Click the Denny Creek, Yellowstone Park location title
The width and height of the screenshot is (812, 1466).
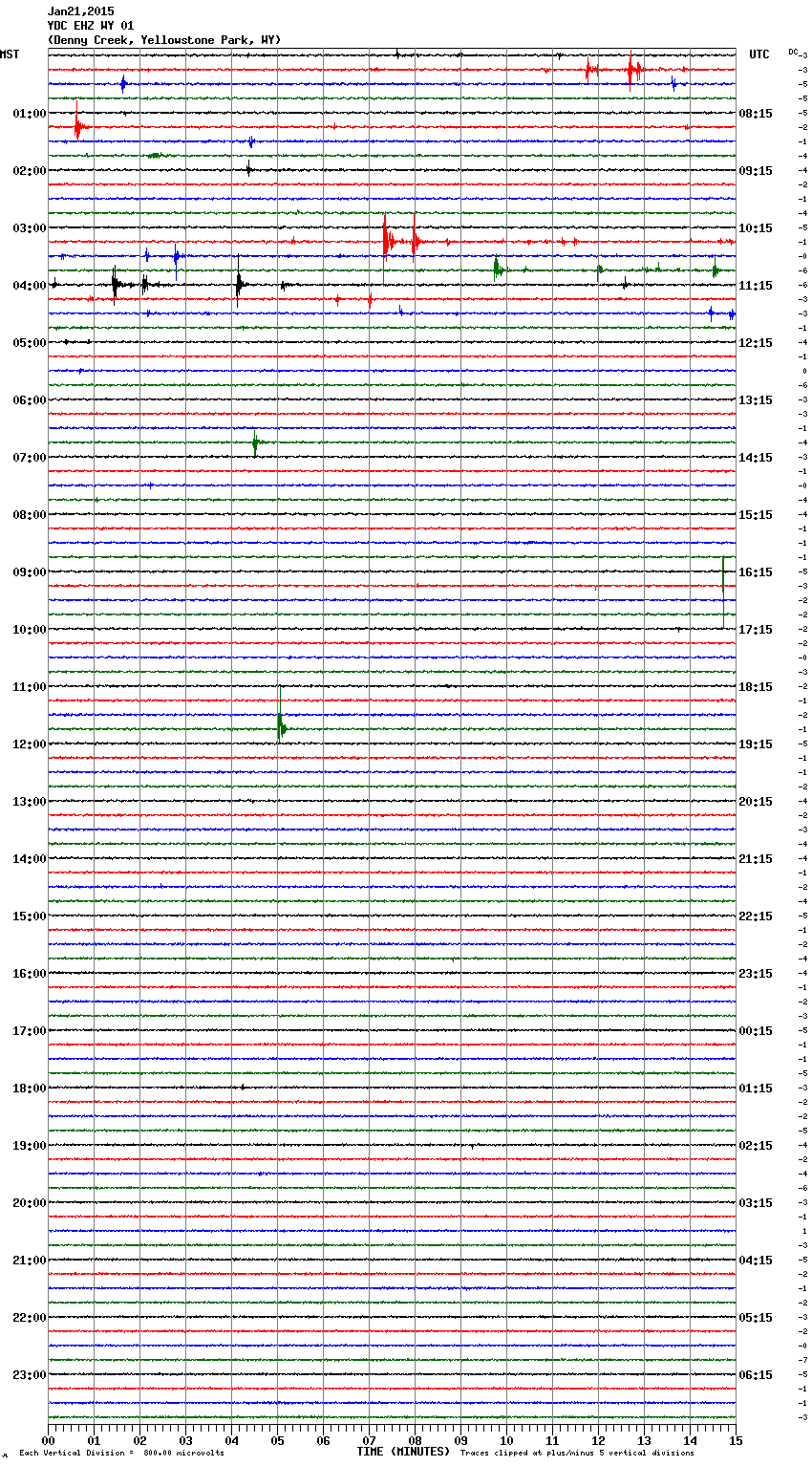coord(164,40)
